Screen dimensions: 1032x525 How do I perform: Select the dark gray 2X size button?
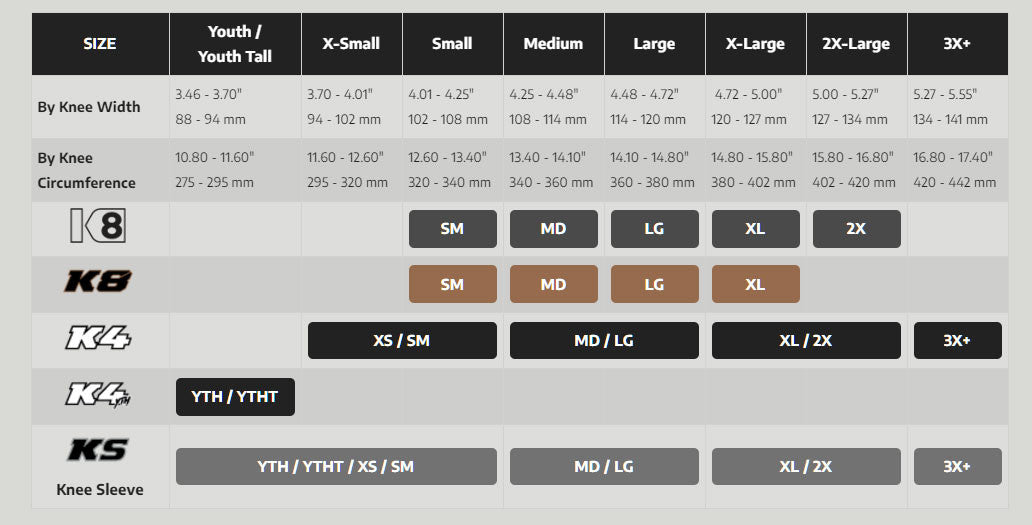pos(856,229)
